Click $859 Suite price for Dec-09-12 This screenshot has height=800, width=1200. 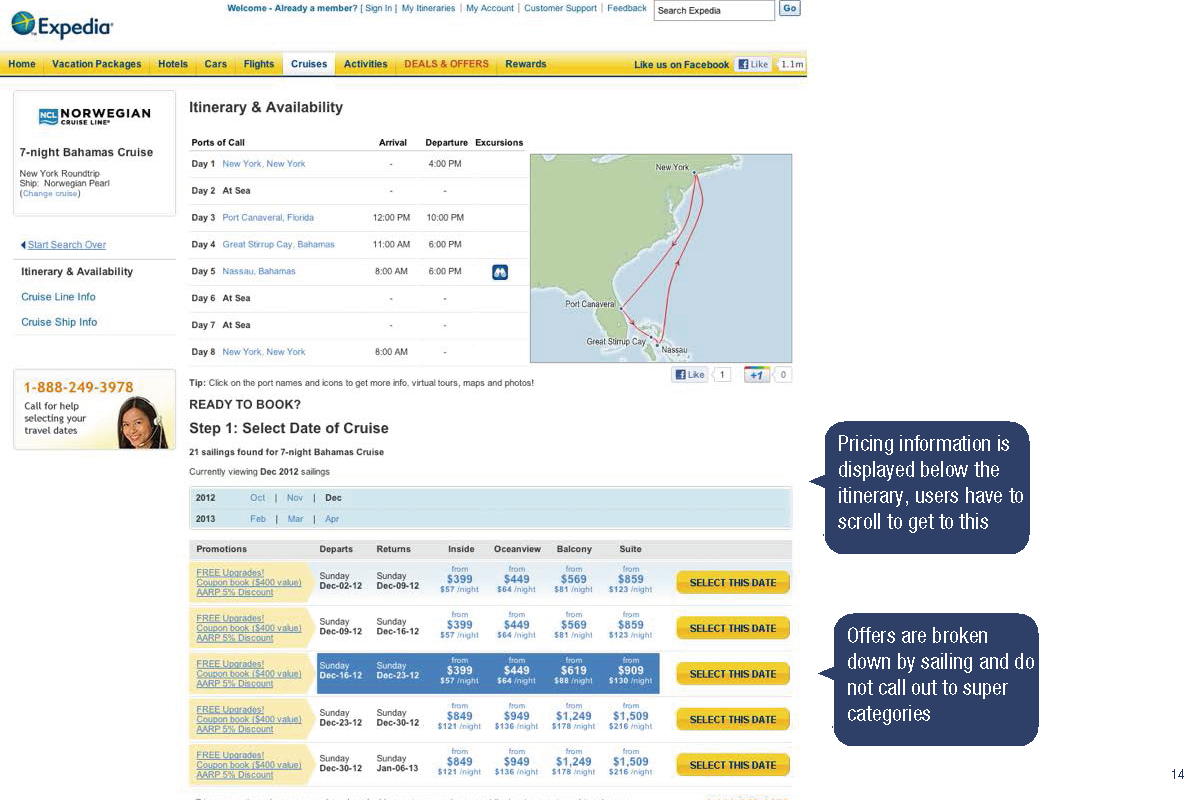[631, 625]
